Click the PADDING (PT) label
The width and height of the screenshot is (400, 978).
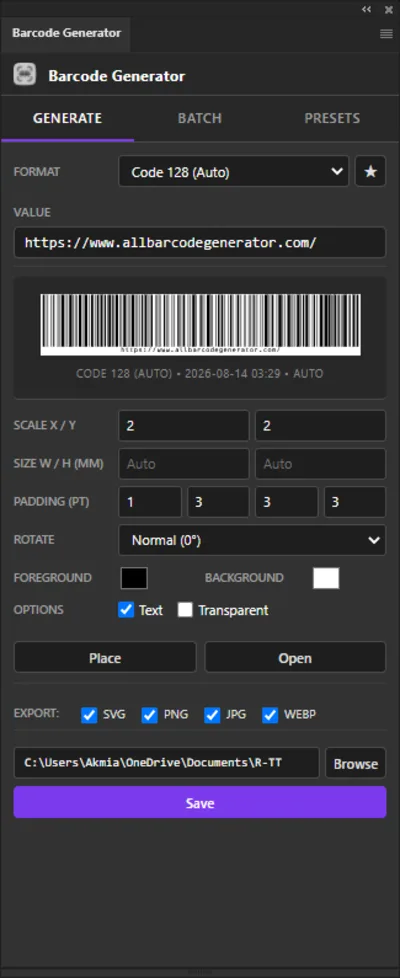[x=50, y=502]
